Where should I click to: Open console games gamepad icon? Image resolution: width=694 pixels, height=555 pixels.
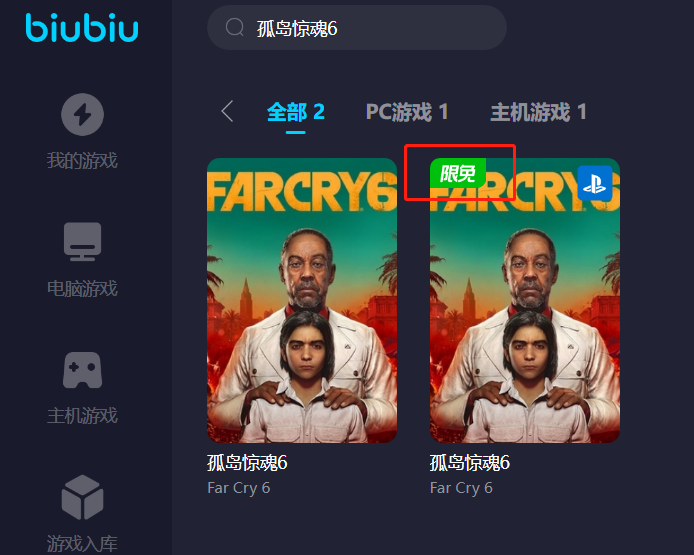[82, 370]
